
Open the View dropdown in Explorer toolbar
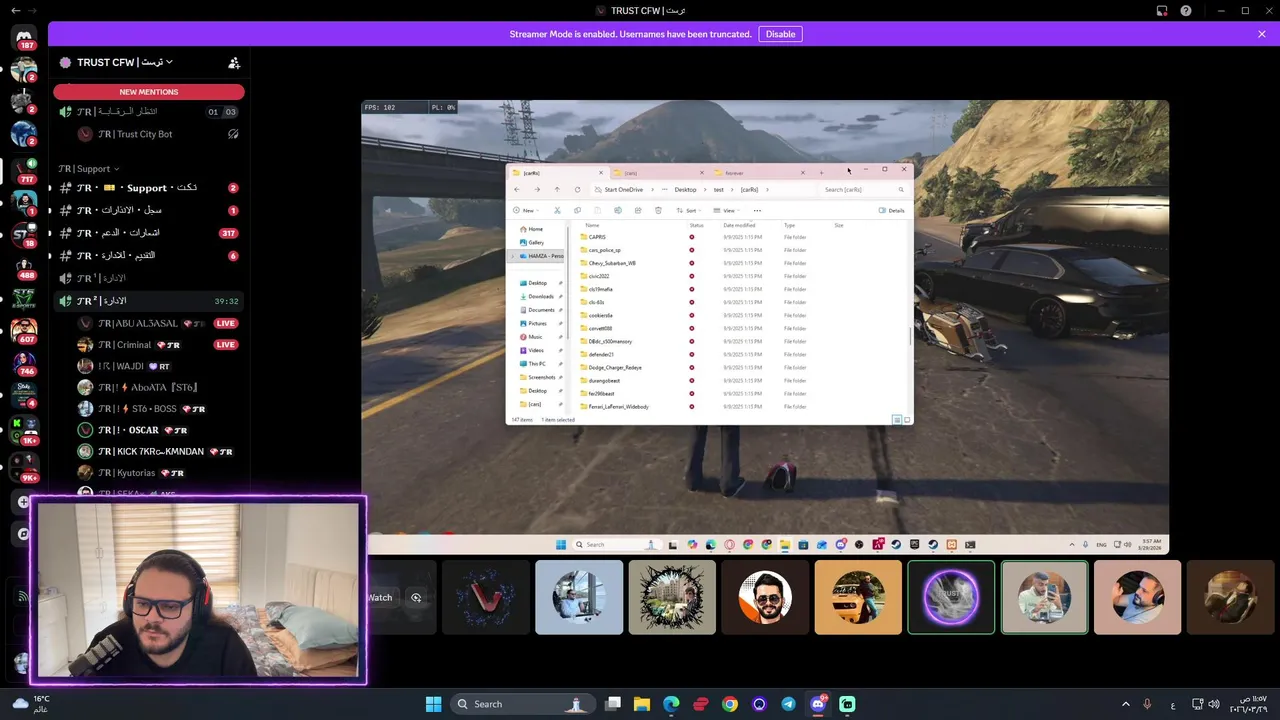pyautogui.click(x=727, y=211)
